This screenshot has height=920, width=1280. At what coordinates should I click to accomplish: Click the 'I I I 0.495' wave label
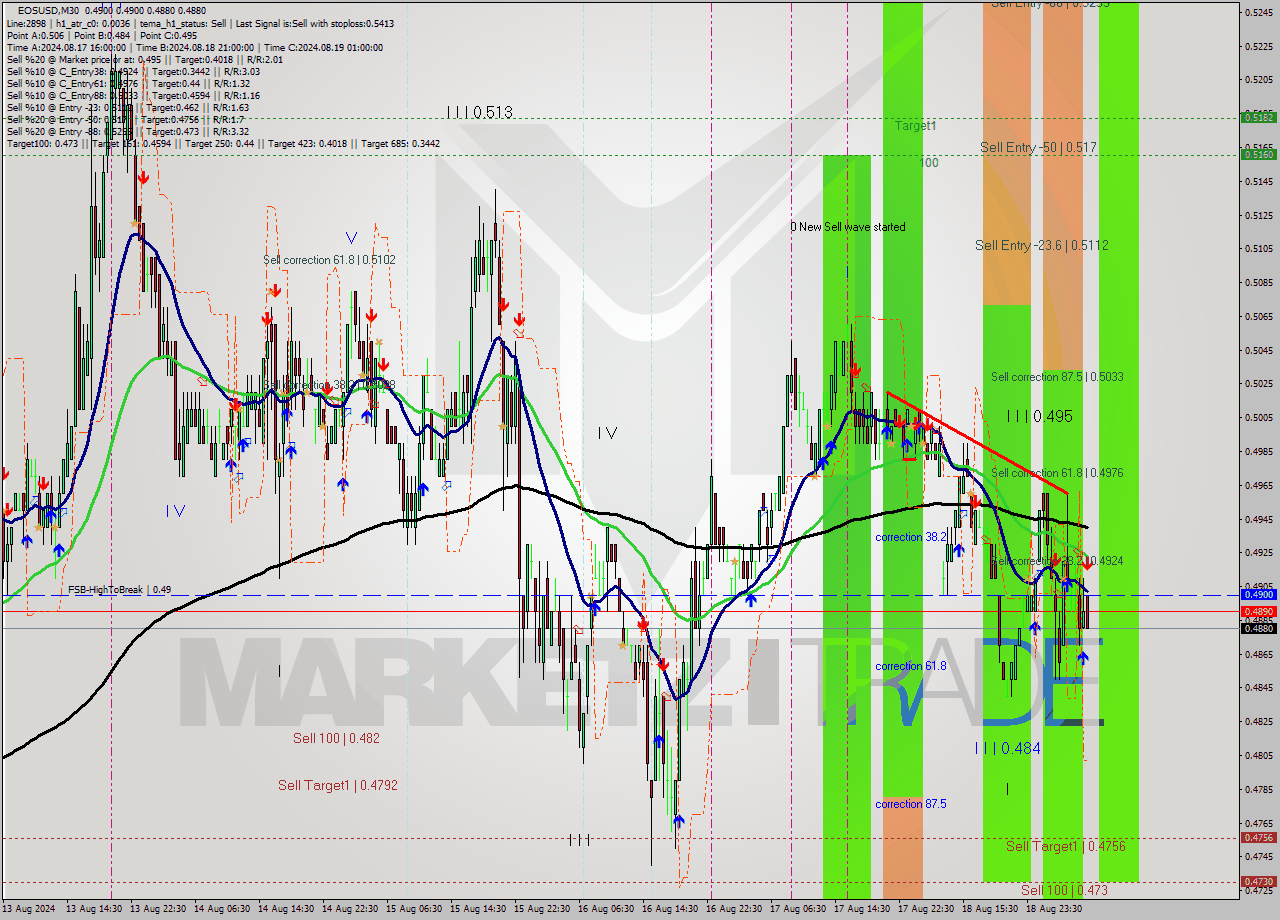[x=1039, y=416]
